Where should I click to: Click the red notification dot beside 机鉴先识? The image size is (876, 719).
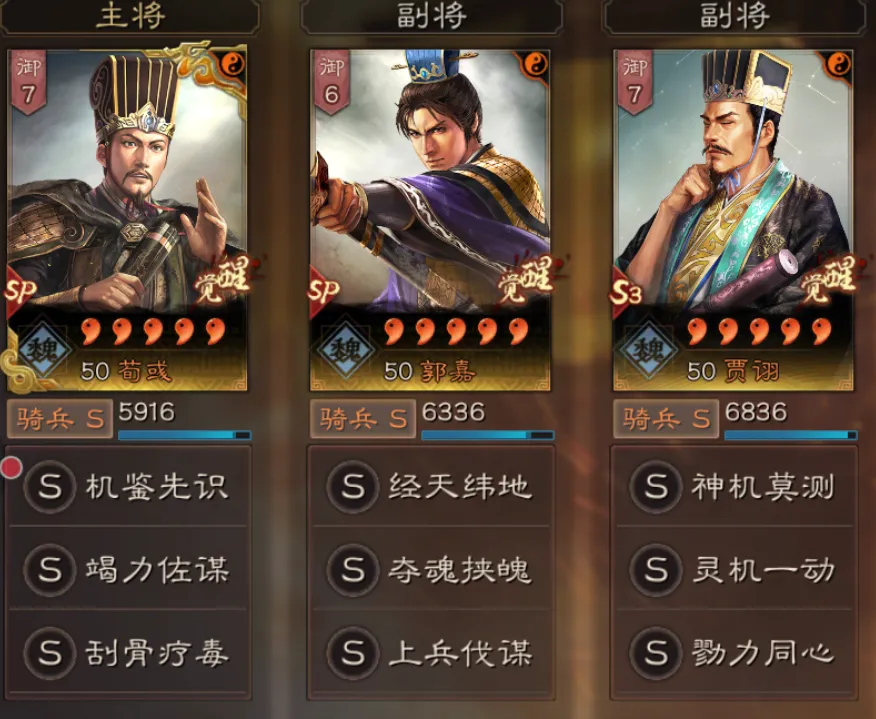coord(11,467)
